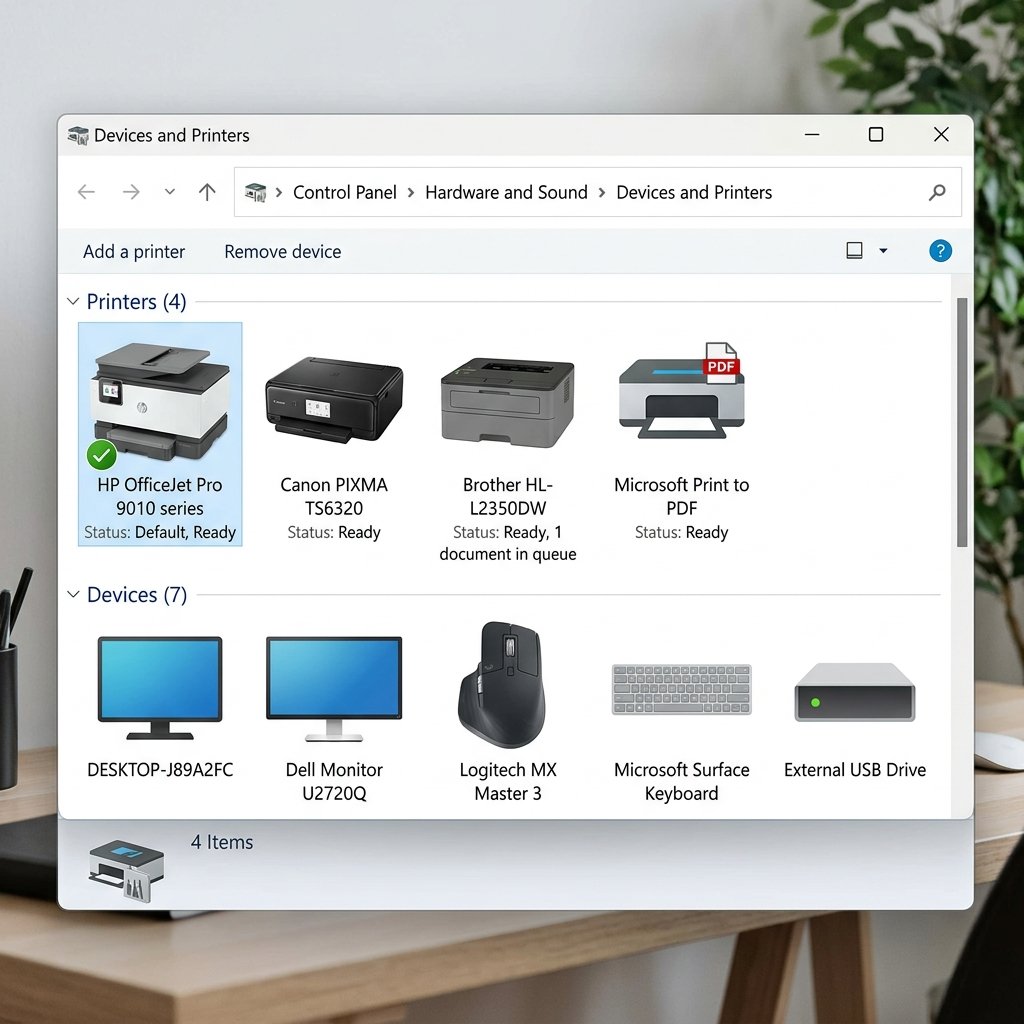Navigate to Control Panel breadcrumb
This screenshot has height=1024, width=1024.
coord(345,192)
